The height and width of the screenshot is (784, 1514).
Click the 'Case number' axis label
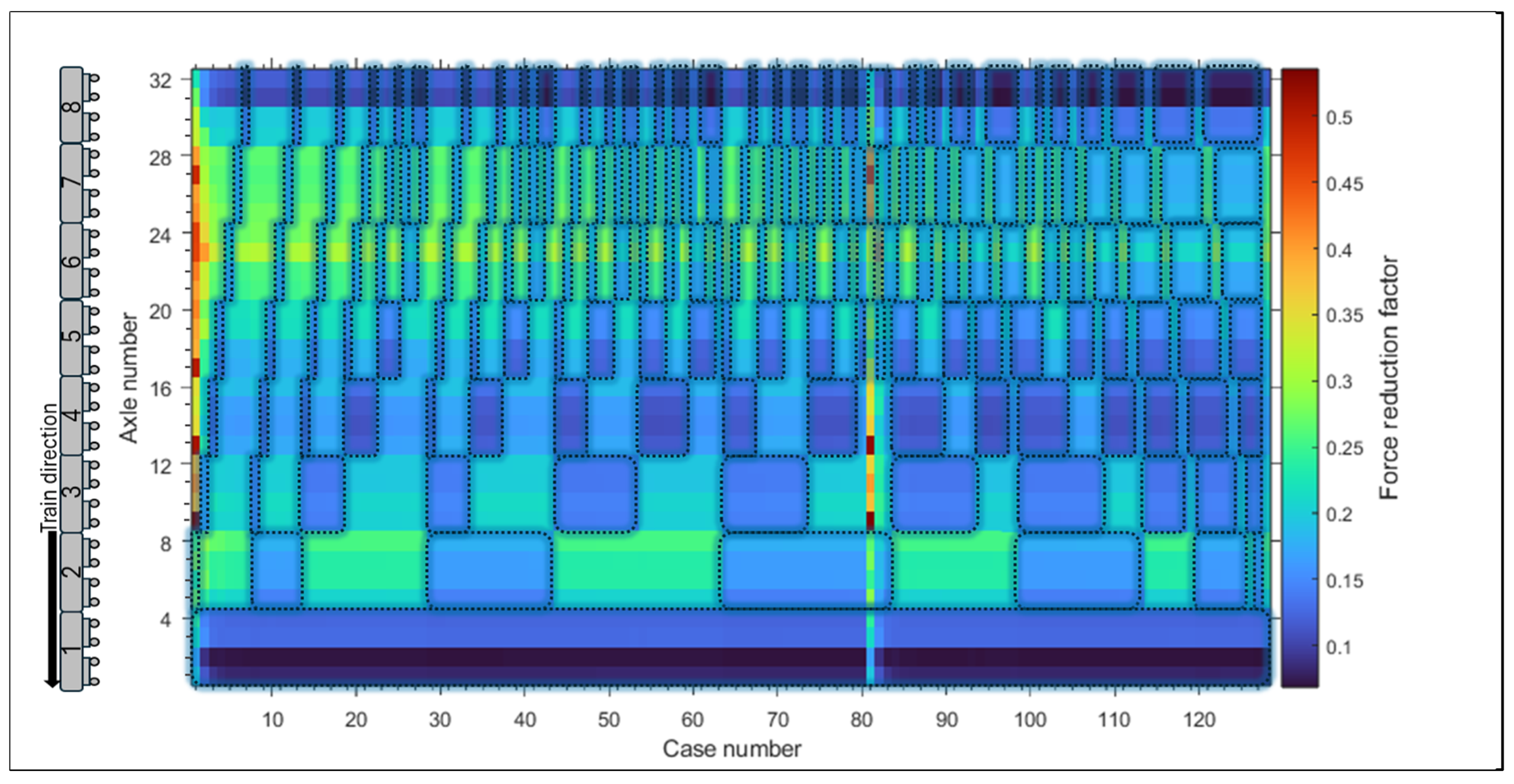732,749
